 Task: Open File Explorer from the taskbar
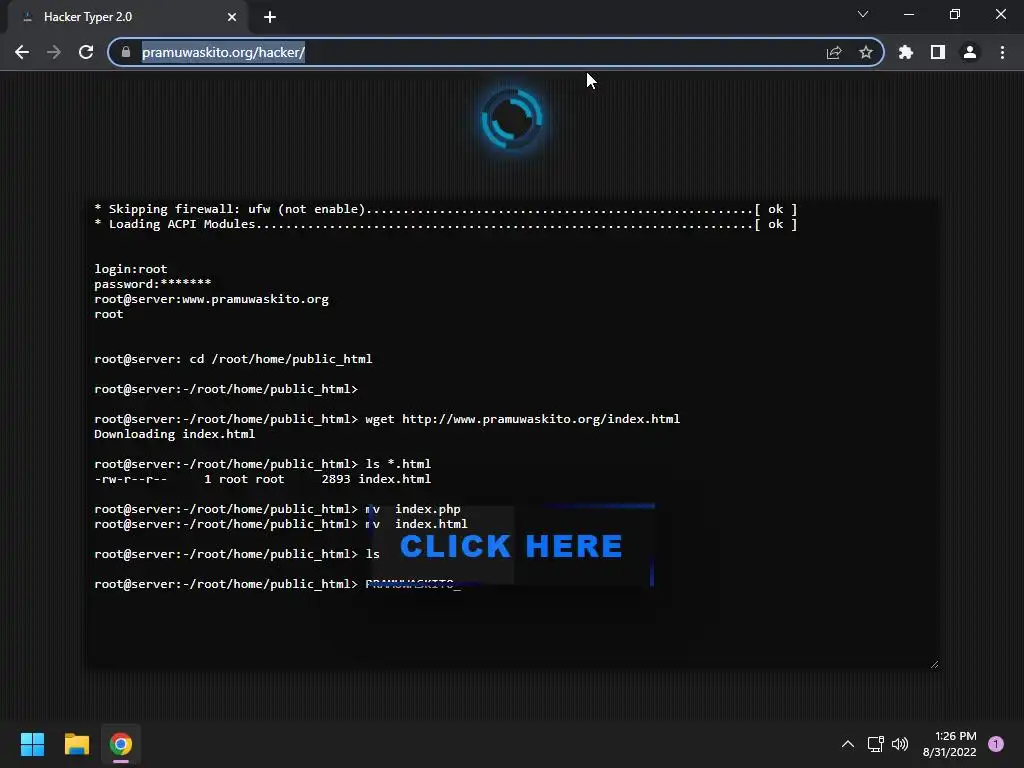point(76,744)
